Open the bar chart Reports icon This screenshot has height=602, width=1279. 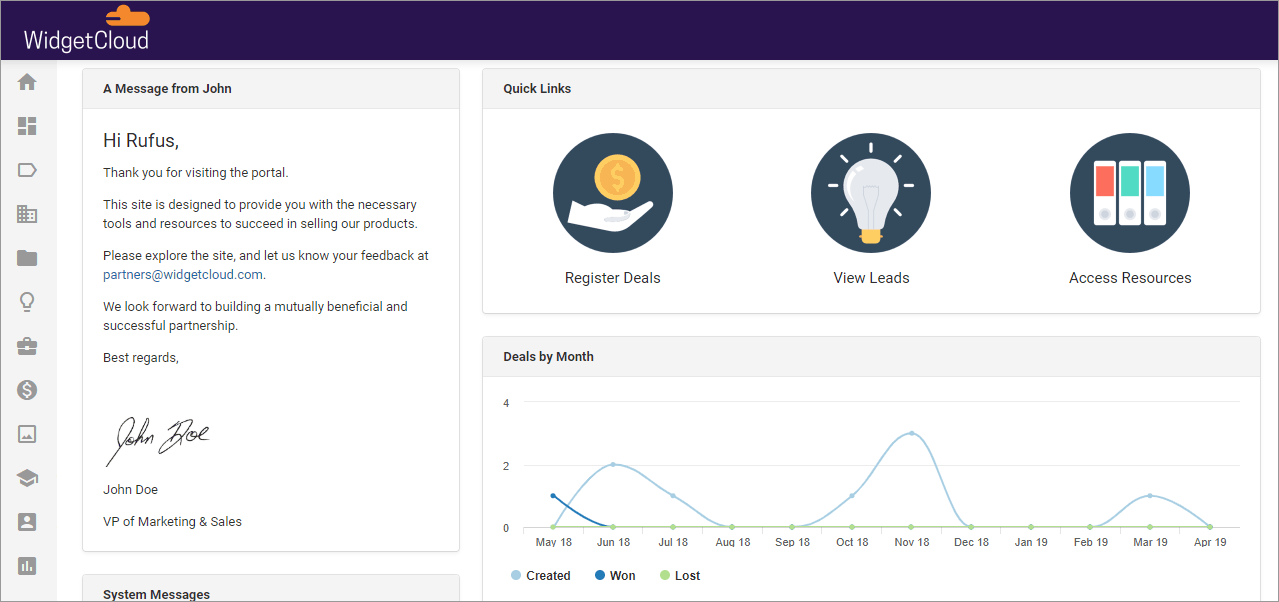click(26, 565)
